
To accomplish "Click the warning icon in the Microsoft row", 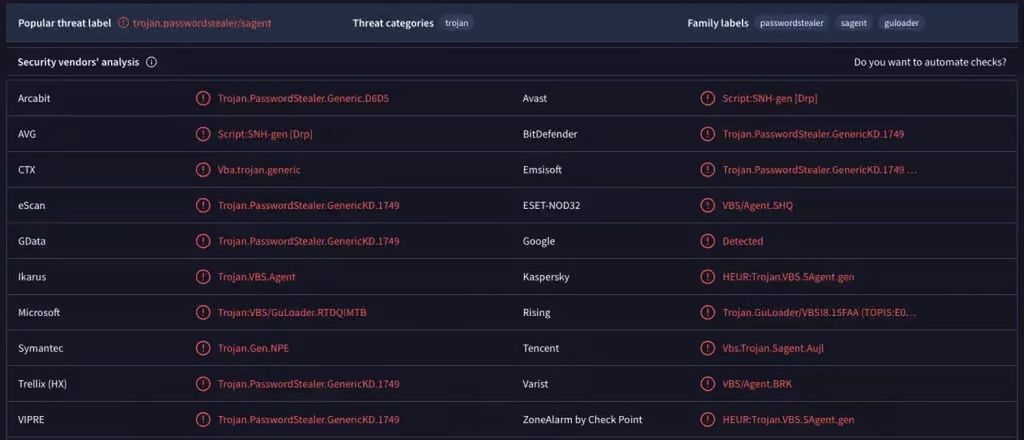I will coord(203,312).
